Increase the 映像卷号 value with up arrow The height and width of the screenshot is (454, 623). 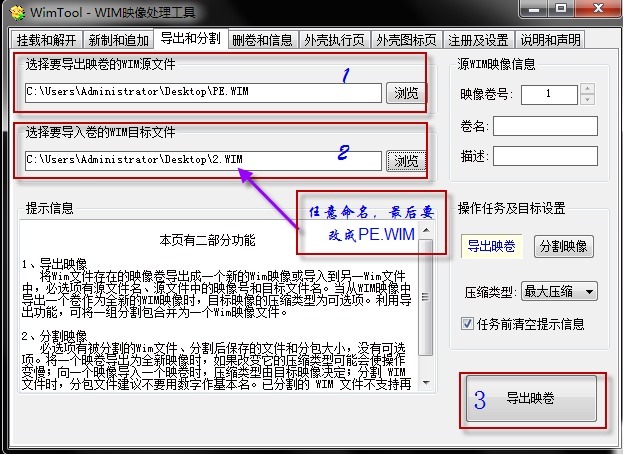[x=587, y=89]
